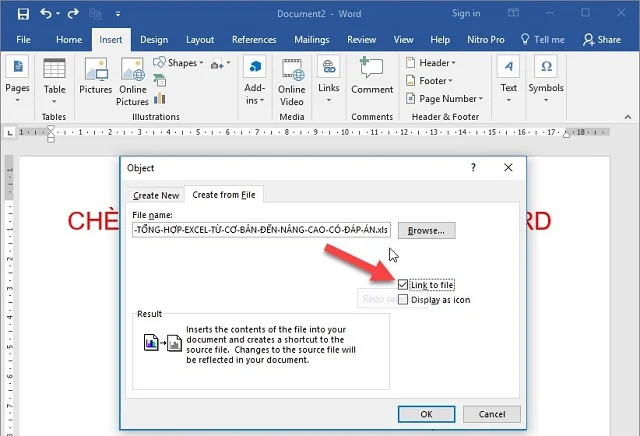Open the Pages gallery
Image resolution: width=640 pixels, height=436 pixels.
(17, 79)
